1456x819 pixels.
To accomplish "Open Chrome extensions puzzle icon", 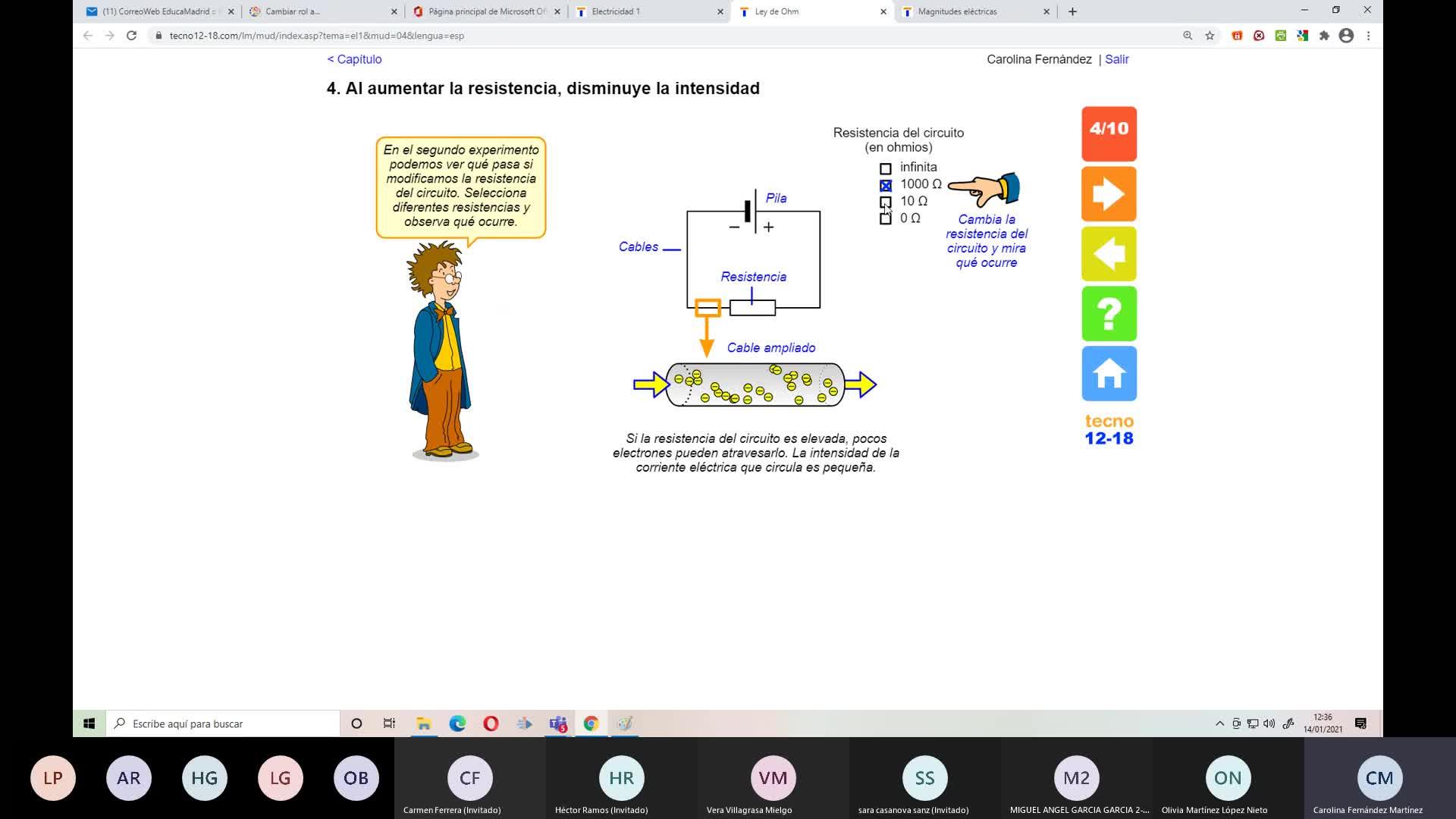I will point(1324,36).
